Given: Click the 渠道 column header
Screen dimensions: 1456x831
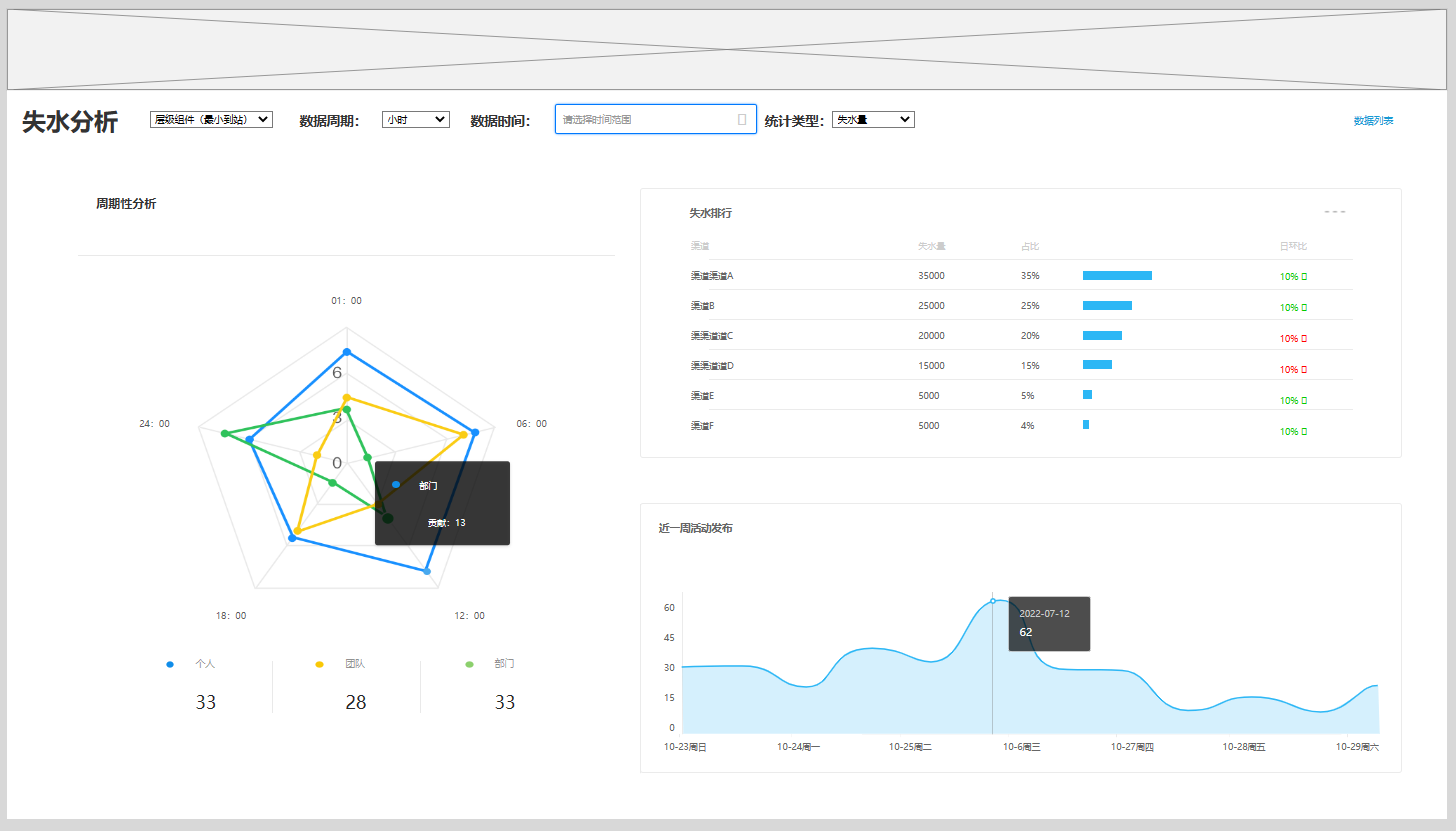Looking at the screenshot, I should (x=699, y=246).
